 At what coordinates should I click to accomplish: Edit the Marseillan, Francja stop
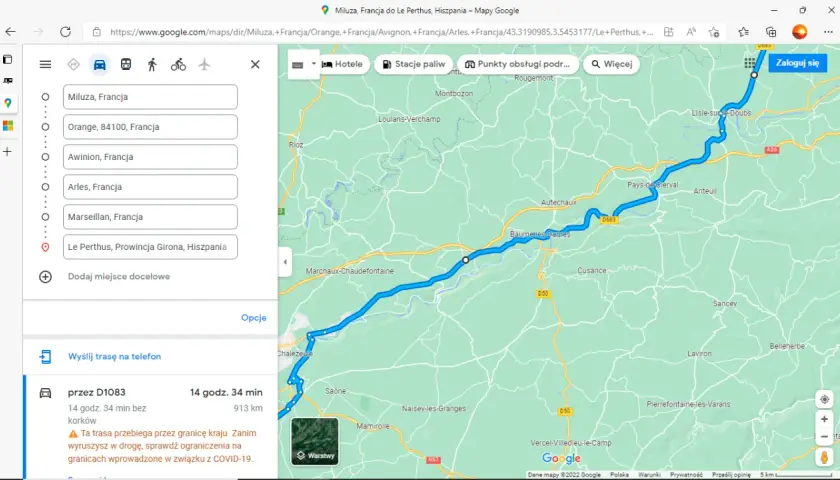click(150, 217)
